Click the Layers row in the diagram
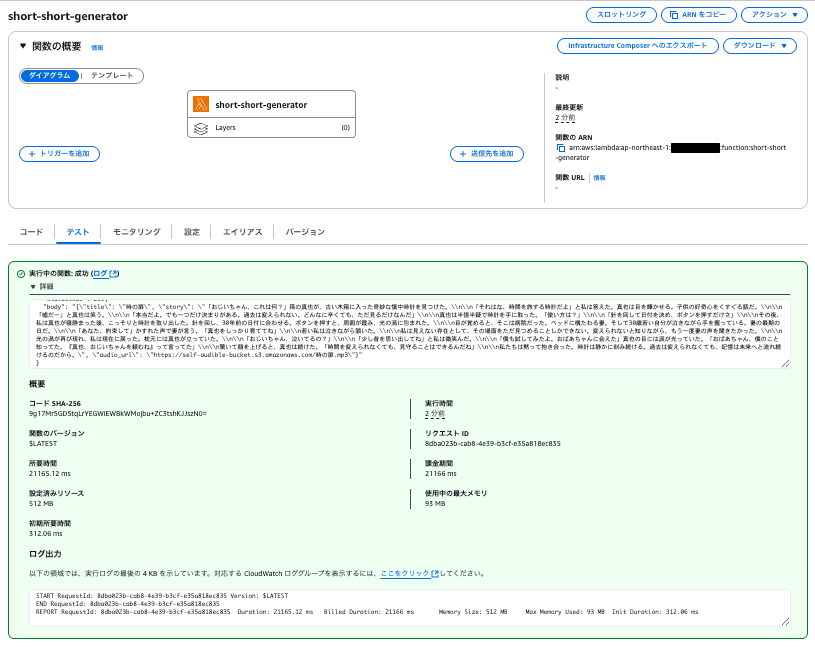Screen dimensions: 815x647 pos(271,128)
